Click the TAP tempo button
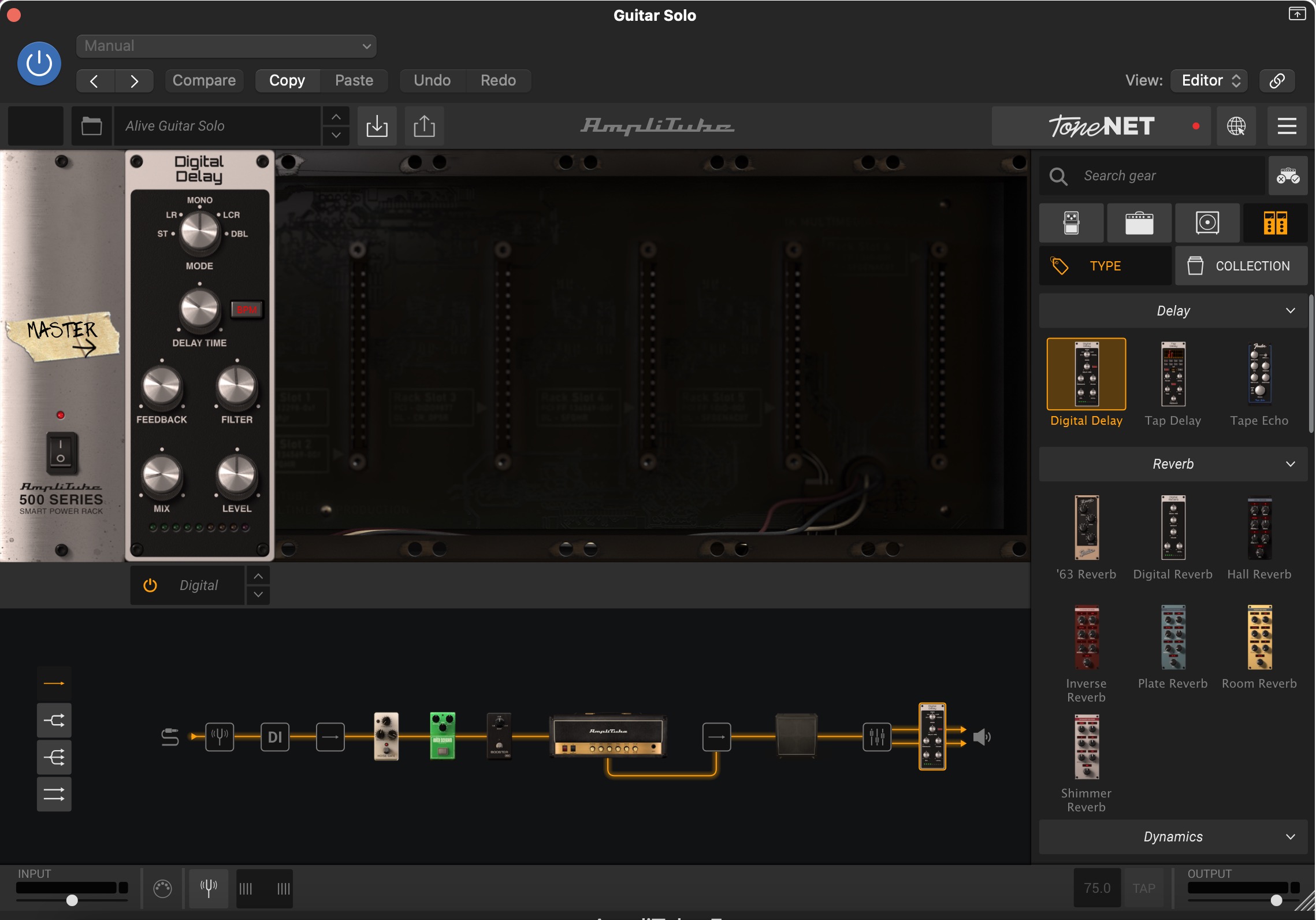The height and width of the screenshot is (920, 1316). (1143, 888)
